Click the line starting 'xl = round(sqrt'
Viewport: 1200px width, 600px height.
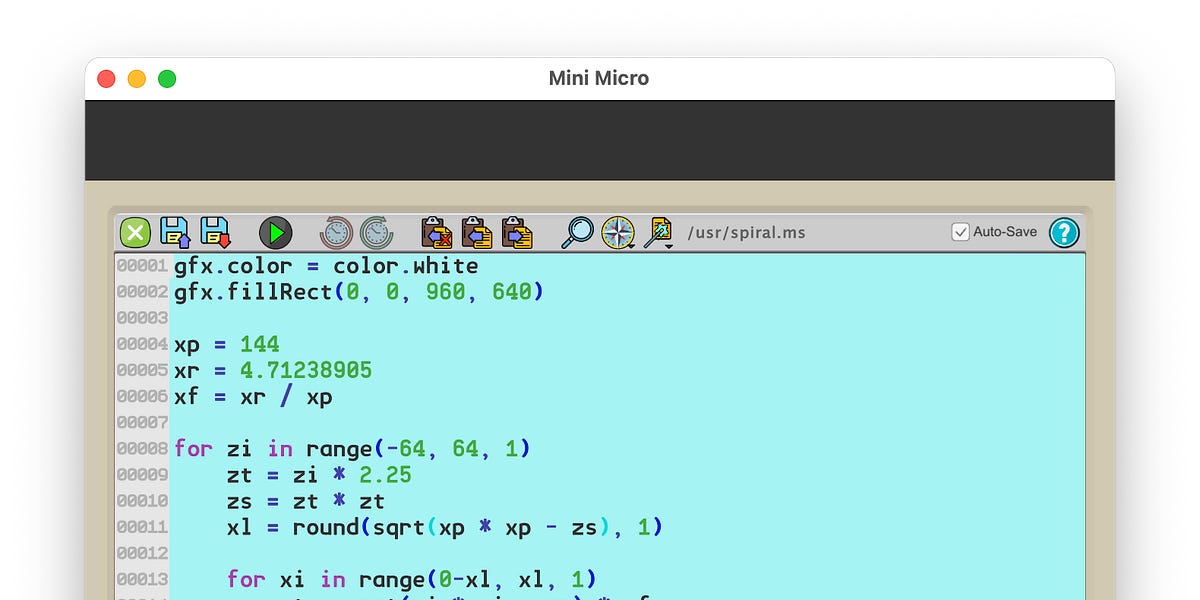(445, 527)
